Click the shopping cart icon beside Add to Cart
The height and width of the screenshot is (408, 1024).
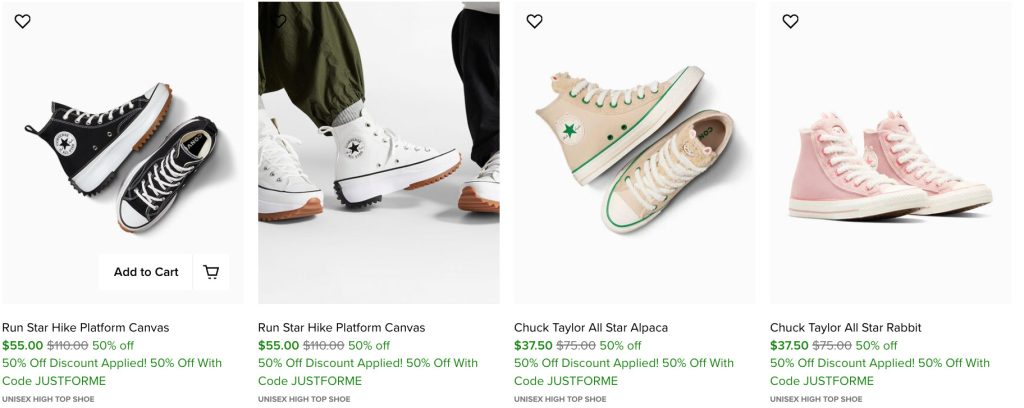pyautogui.click(x=211, y=272)
